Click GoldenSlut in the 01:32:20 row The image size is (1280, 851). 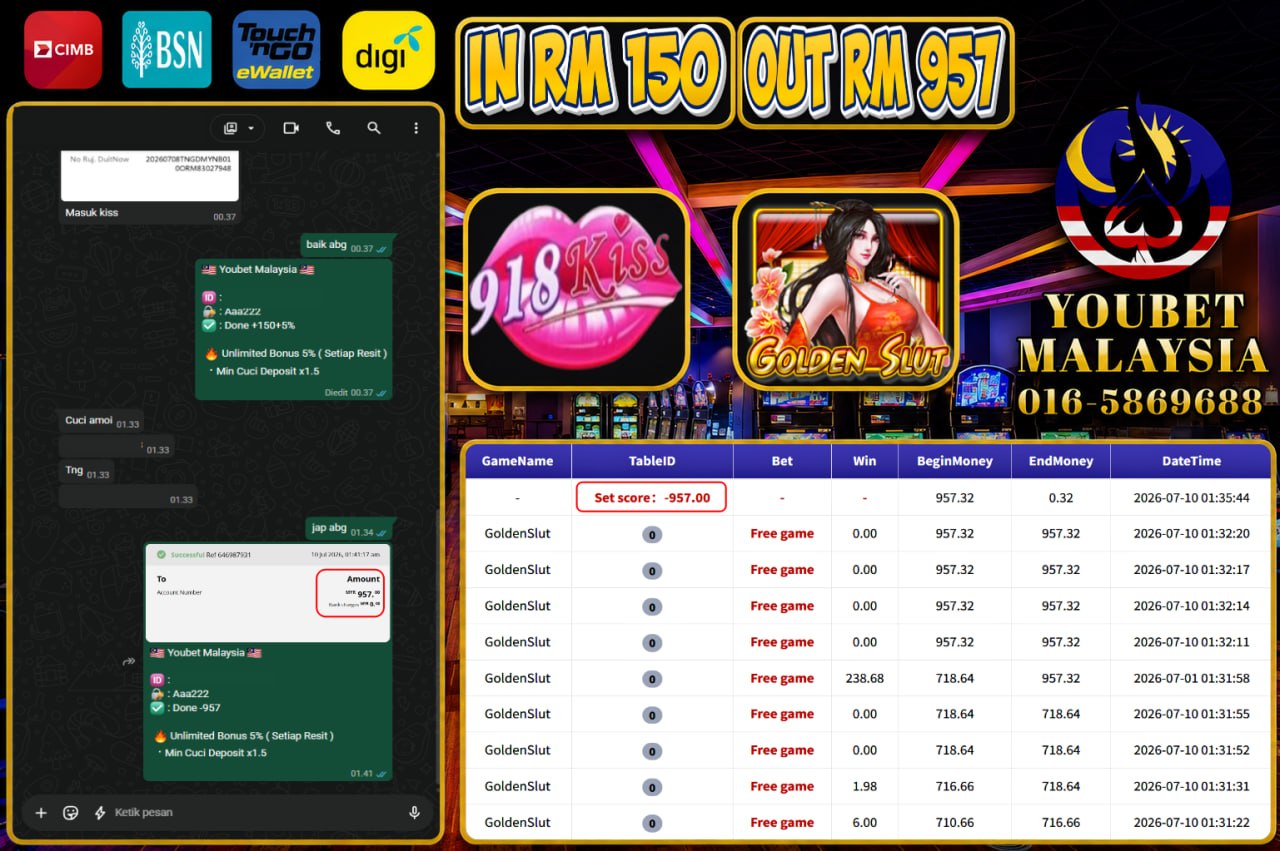(x=517, y=533)
